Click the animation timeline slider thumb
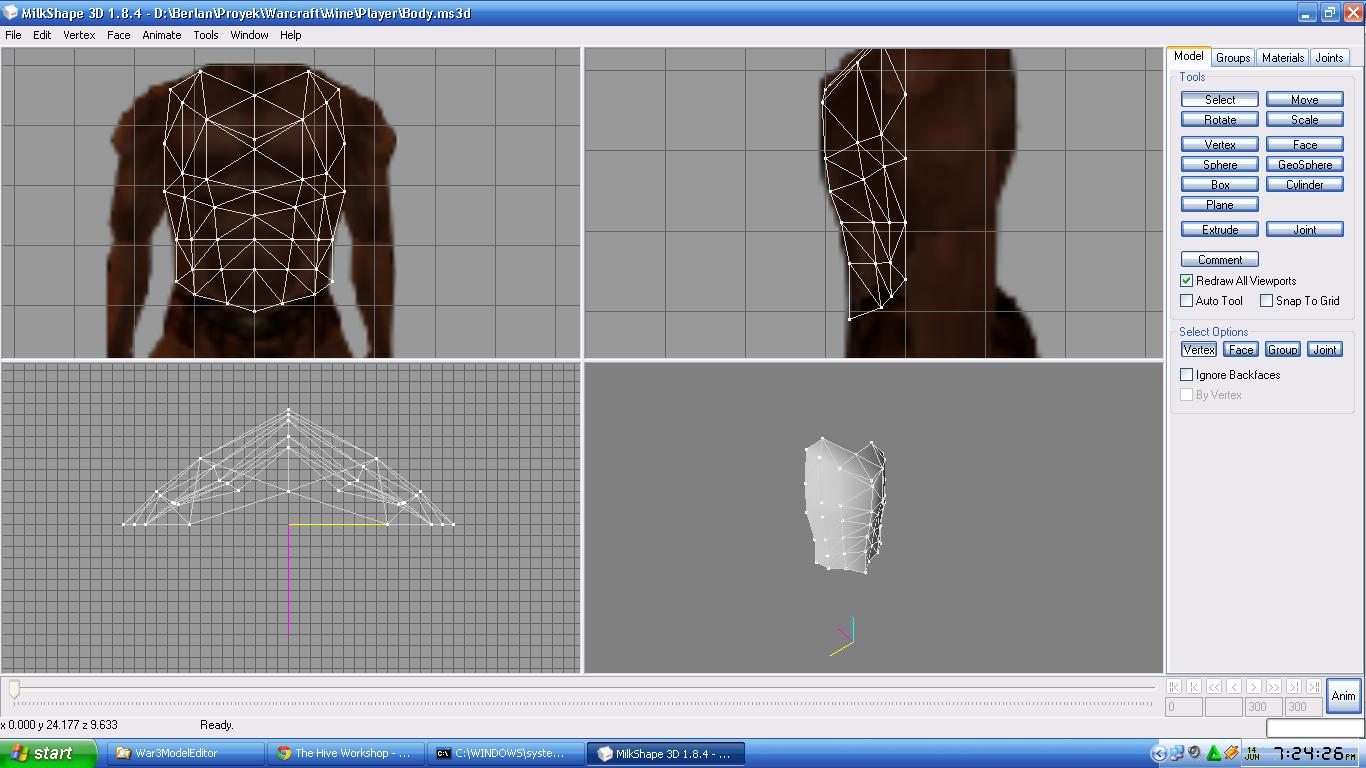Image resolution: width=1366 pixels, height=768 pixels. tap(14, 689)
